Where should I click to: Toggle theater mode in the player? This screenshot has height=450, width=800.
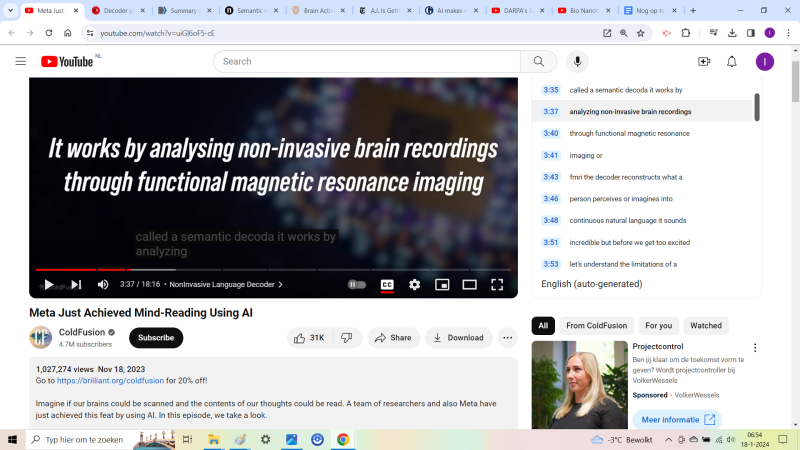pos(469,284)
